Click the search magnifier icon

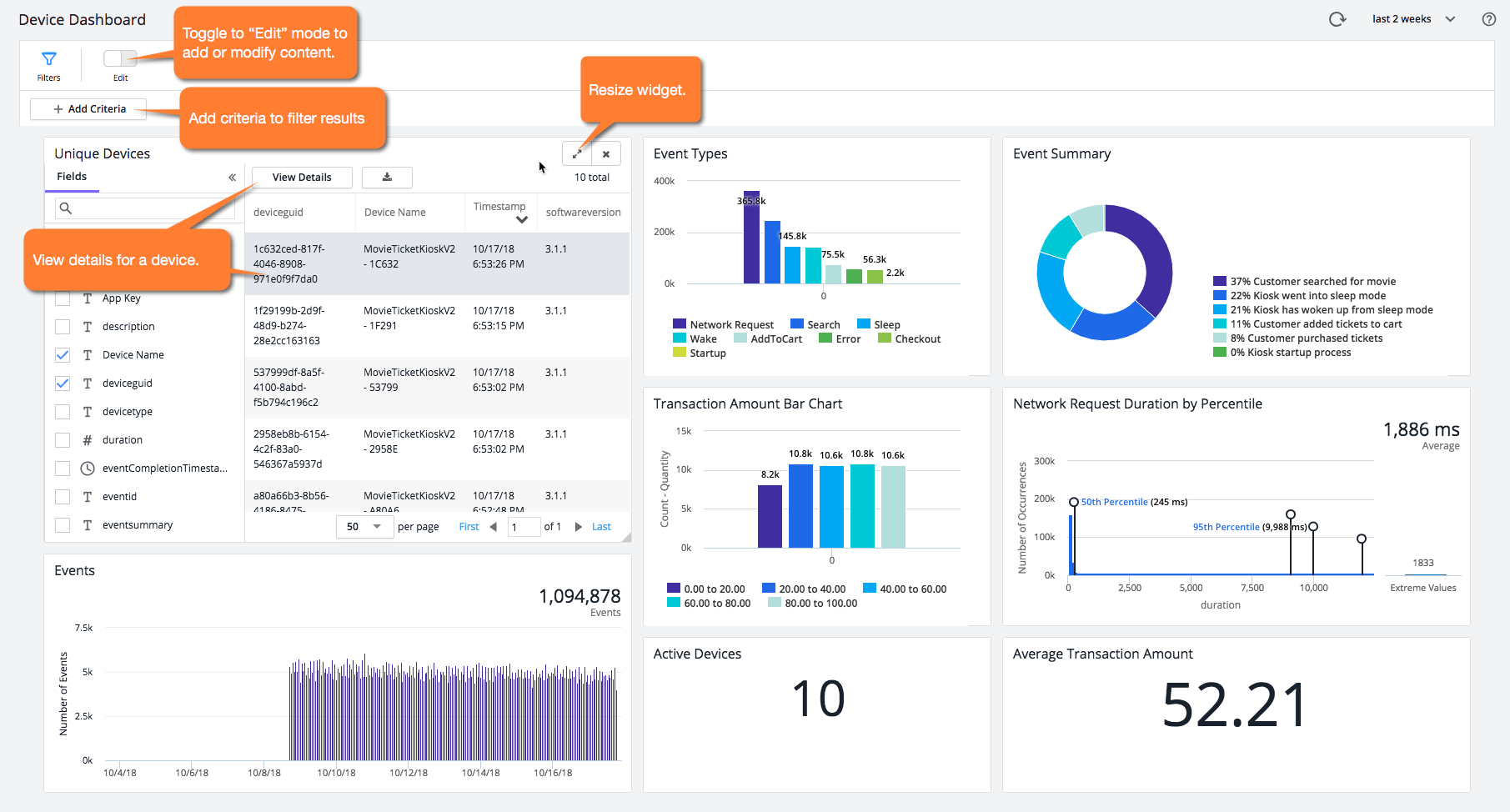click(x=66, y=208)
